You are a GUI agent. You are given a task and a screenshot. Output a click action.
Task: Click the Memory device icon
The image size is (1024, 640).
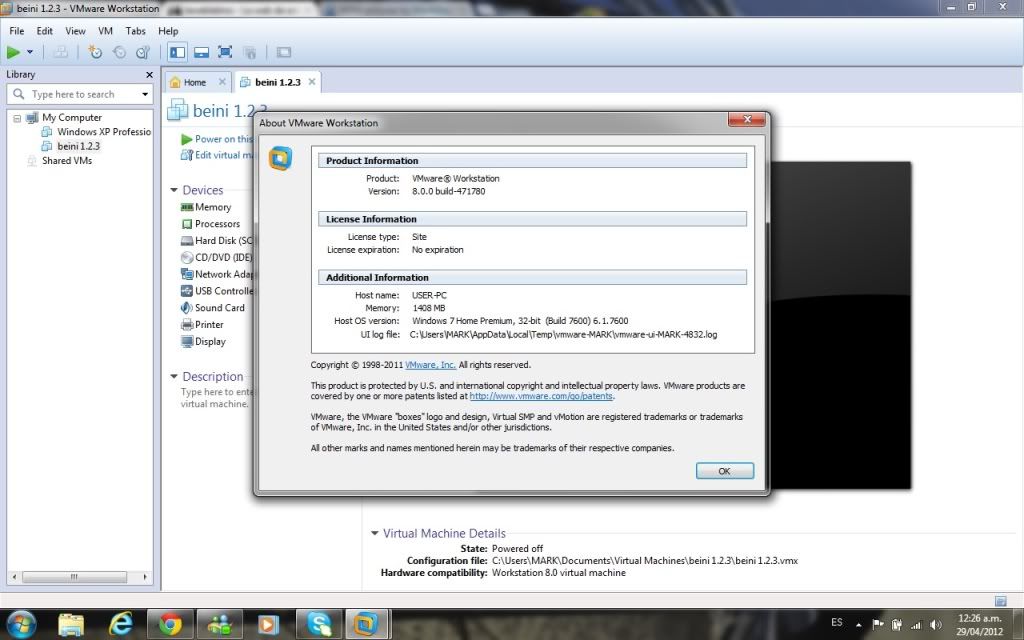[x=187, y=207]
